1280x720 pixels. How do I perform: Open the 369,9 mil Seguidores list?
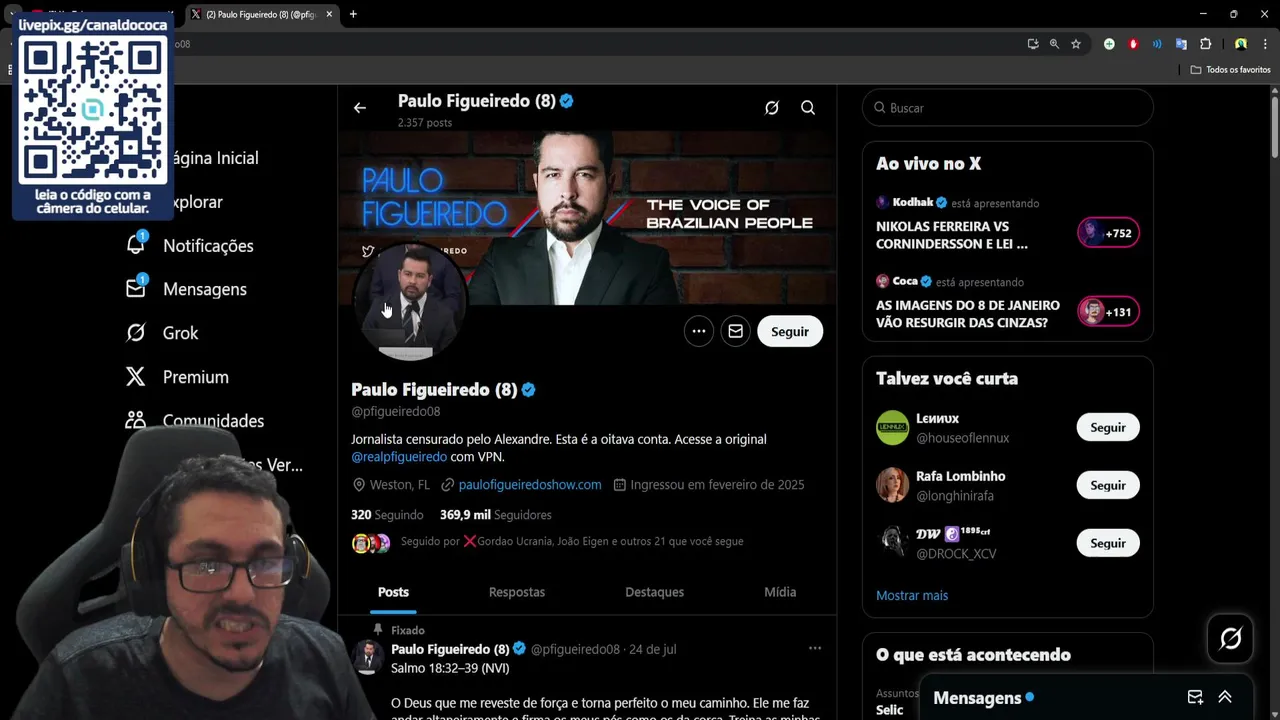(x=495, y=515)
